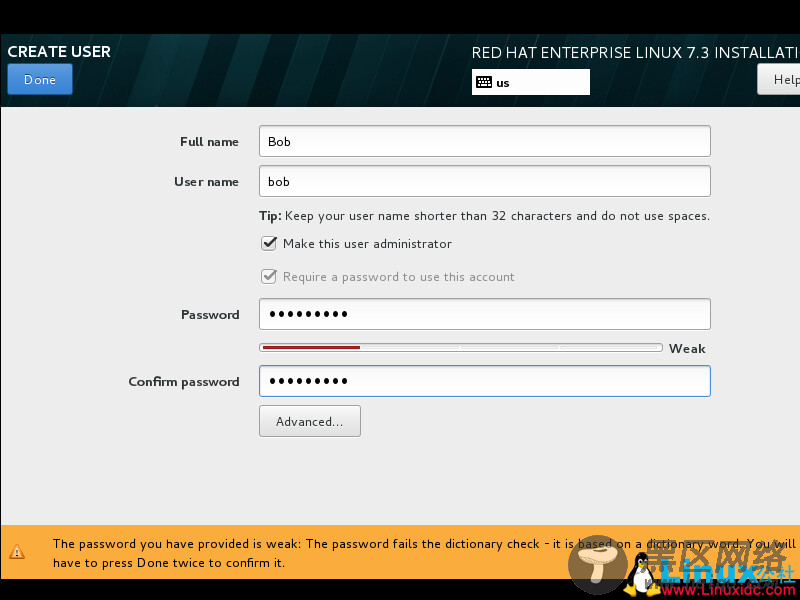Click the warning triangle icon
The height and width of the screenshot is (600, 800).
[x=17, y=552]
